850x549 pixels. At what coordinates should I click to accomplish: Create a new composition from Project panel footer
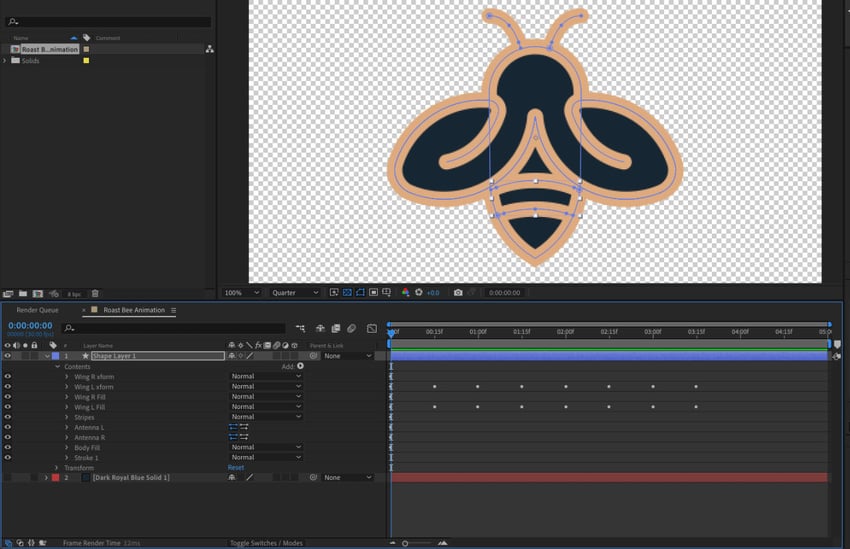[37, 294]
